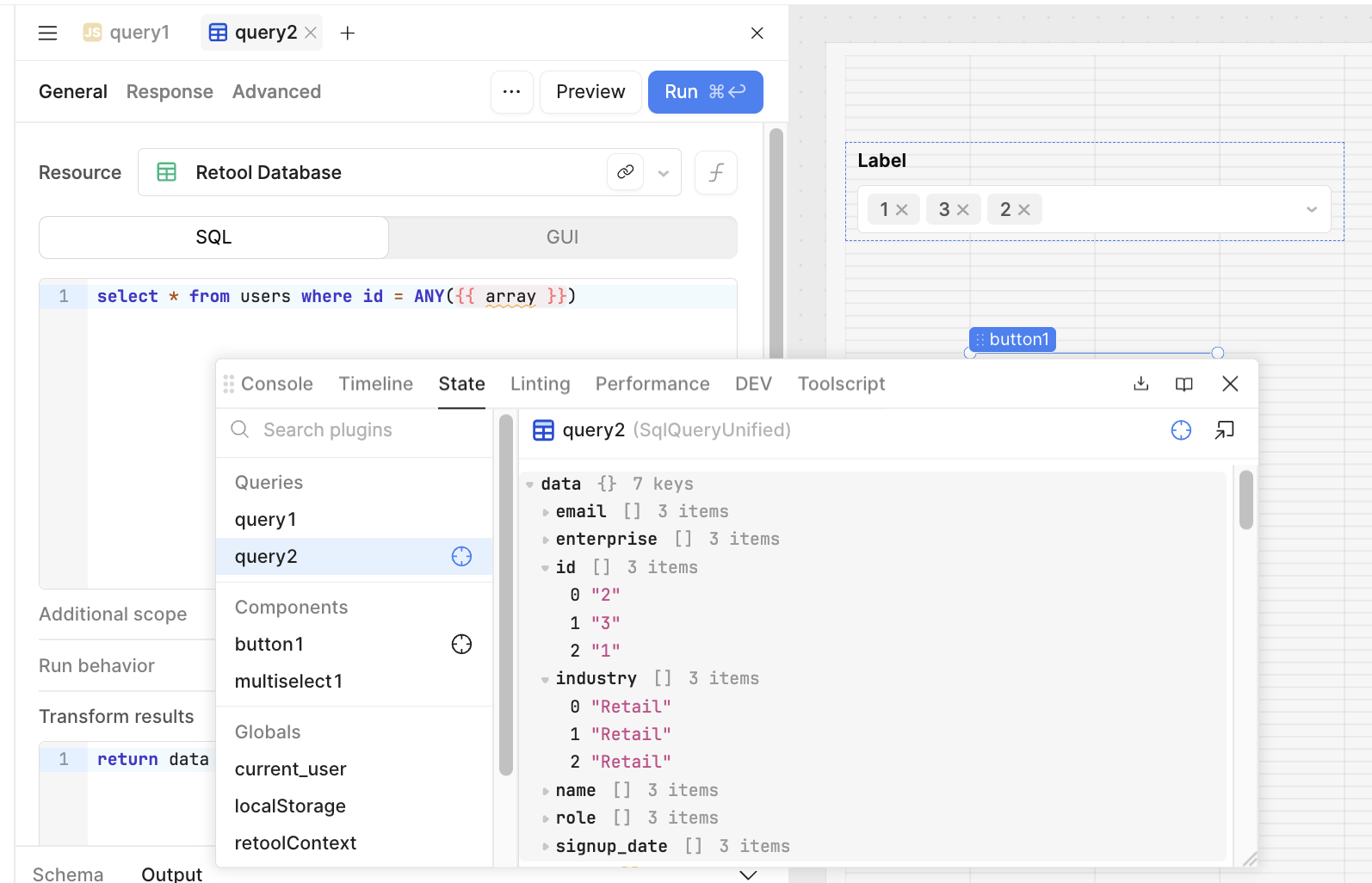Viewport: 1372px width, 883px height.
Task: Open the Timeline tab
Action: pyautogui.click(x=375, y=384)
